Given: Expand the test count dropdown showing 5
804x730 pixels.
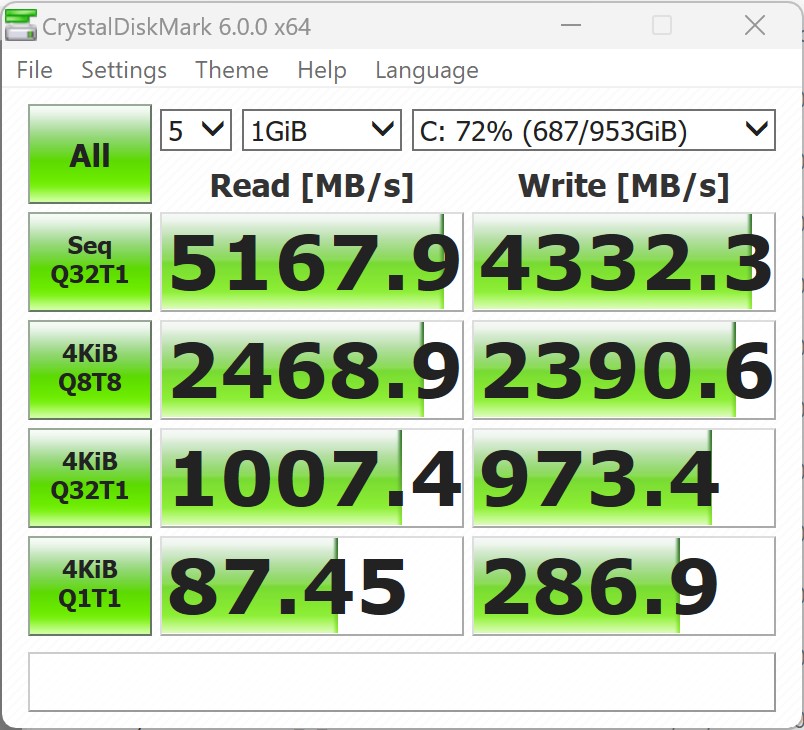Looking at the screenshot, I should pyautogui.click(x=196, y=130).
